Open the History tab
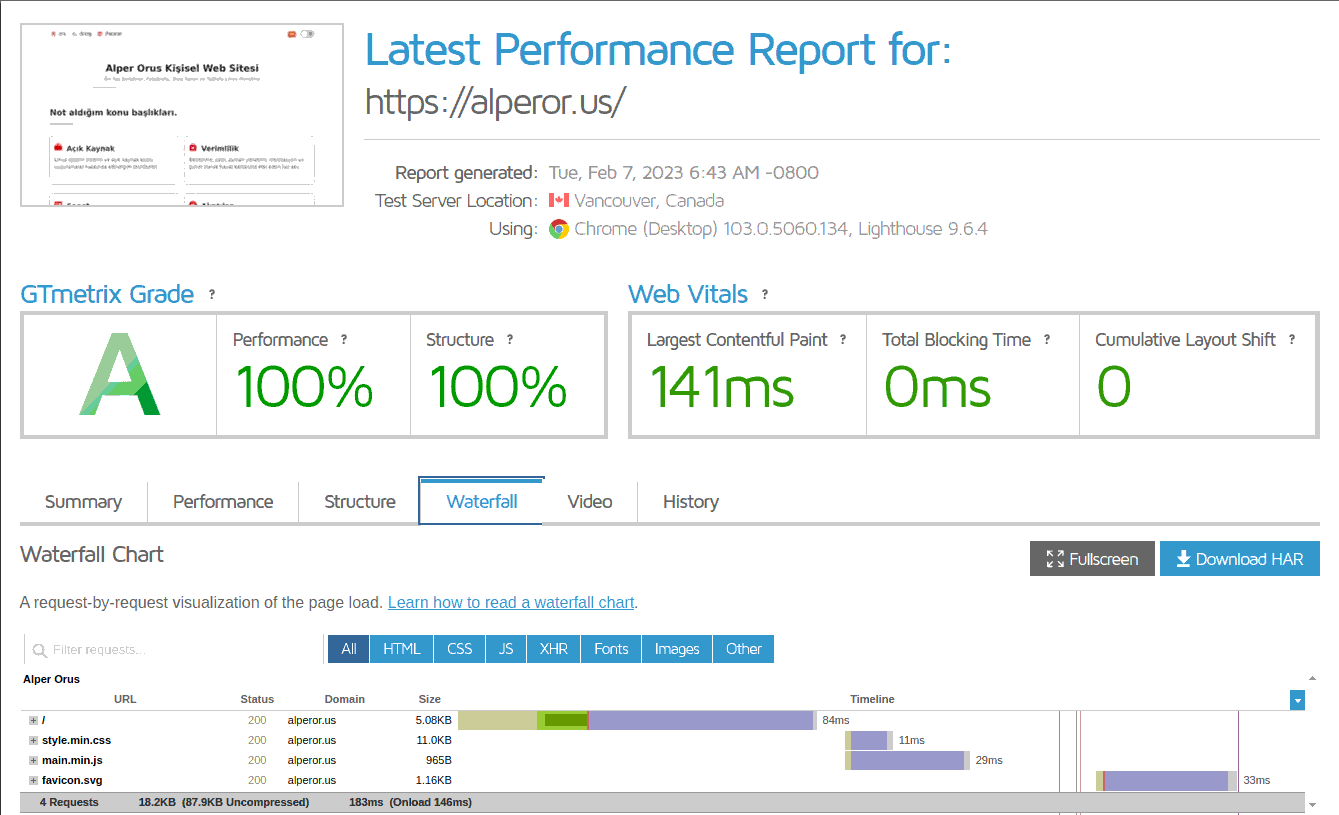 [x=691, y=502]
